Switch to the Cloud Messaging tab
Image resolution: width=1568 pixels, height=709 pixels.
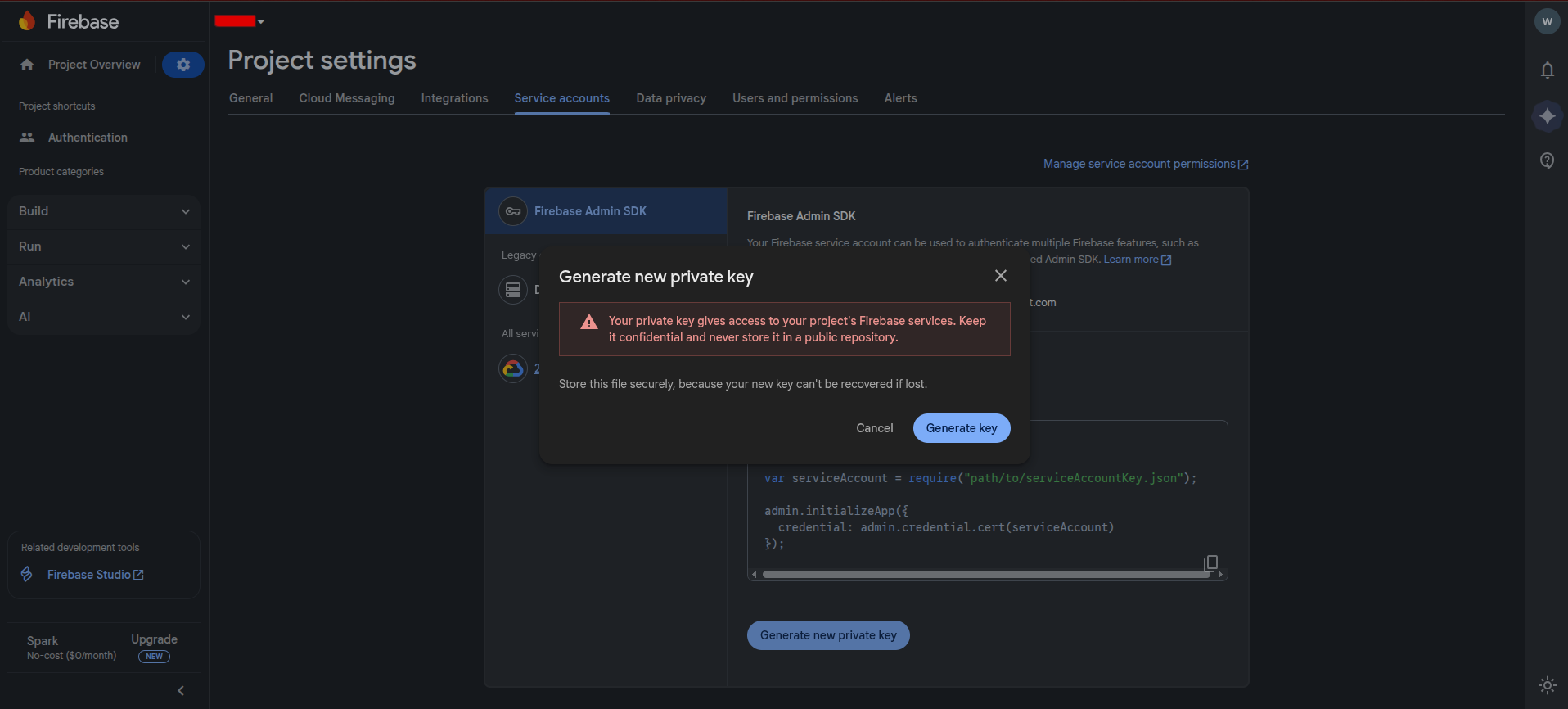tap(347, 98)
